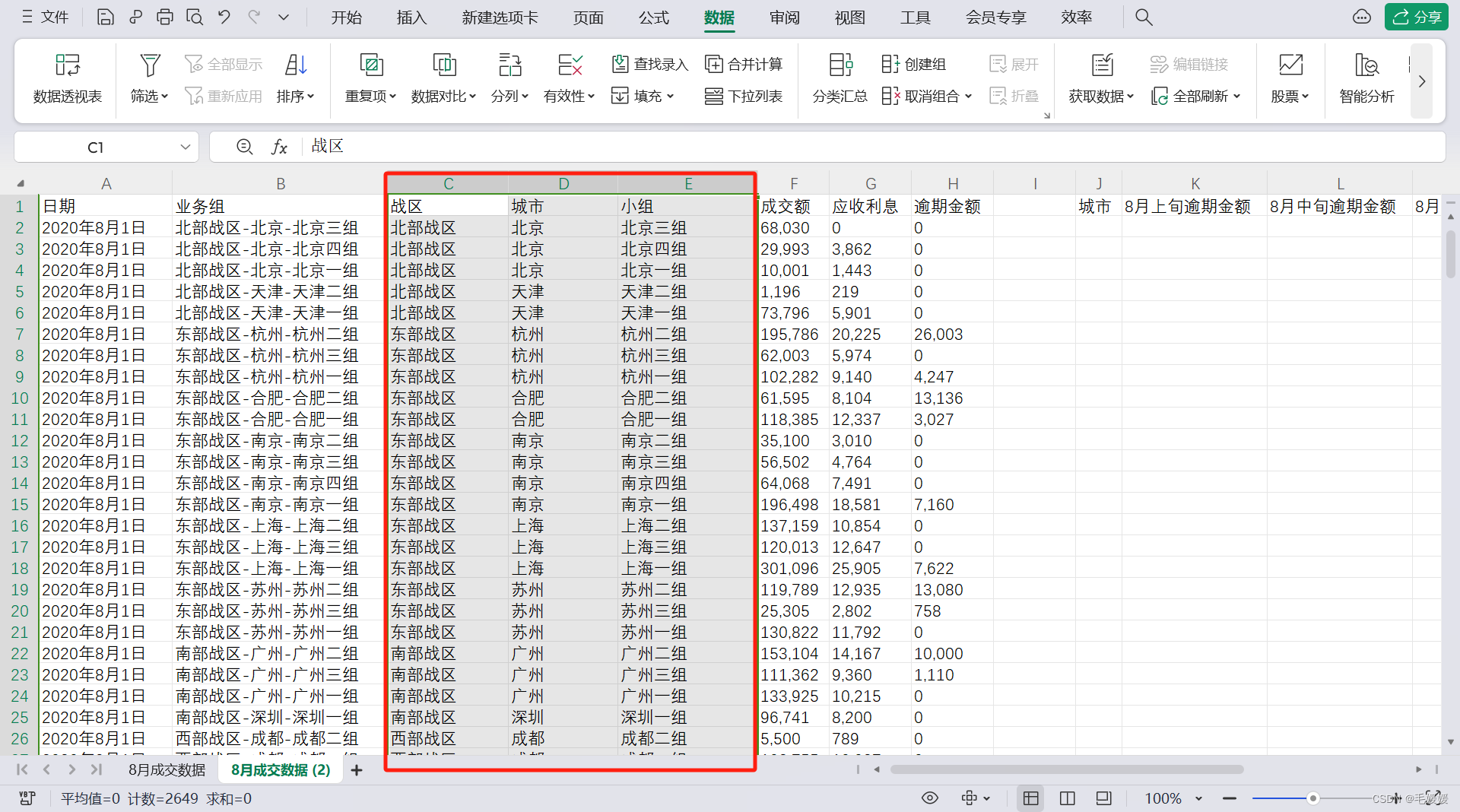Image resolution: width=1460 pixels, height=812 pixels.
Task: Open the 视图 ribbon tab
Action: 849,17
